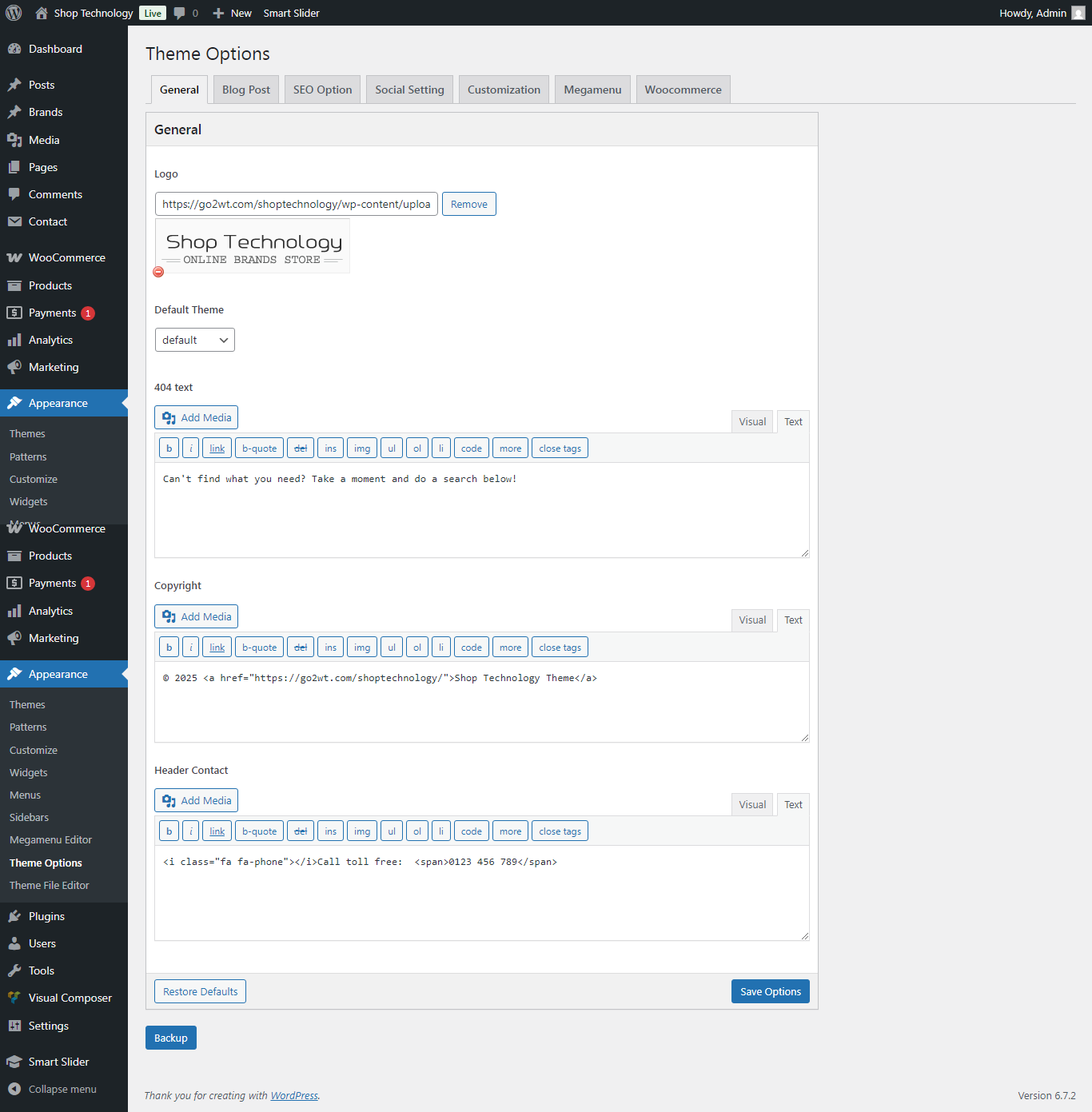
Task: Click the Shop Technology logo preview image
Action: pos(253,246)
